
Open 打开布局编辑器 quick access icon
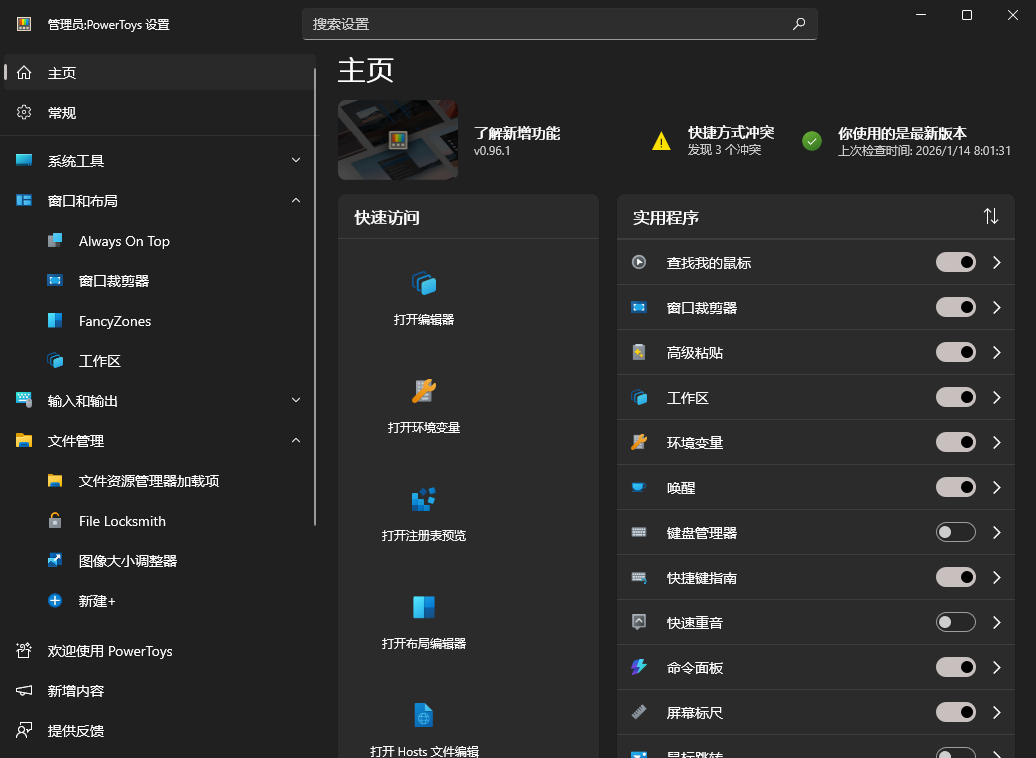pyautogui.click(x=424, y=607)
